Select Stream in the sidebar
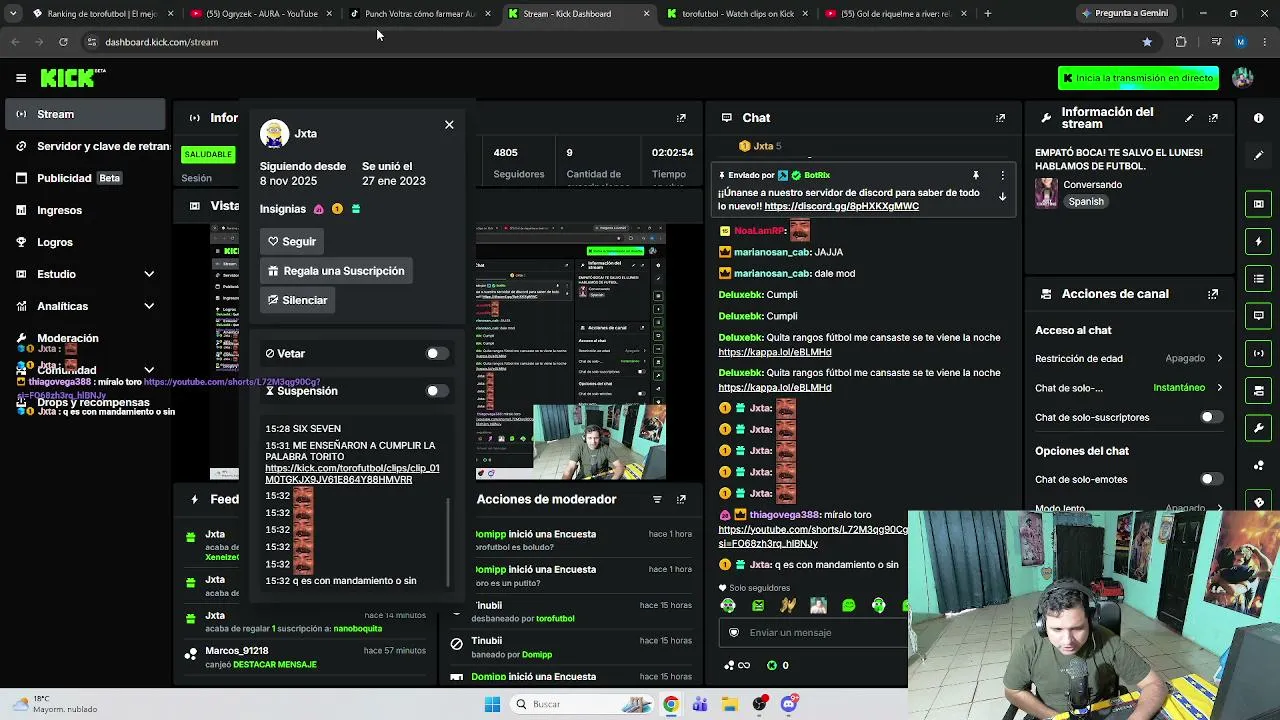 (x=85, y=114)
